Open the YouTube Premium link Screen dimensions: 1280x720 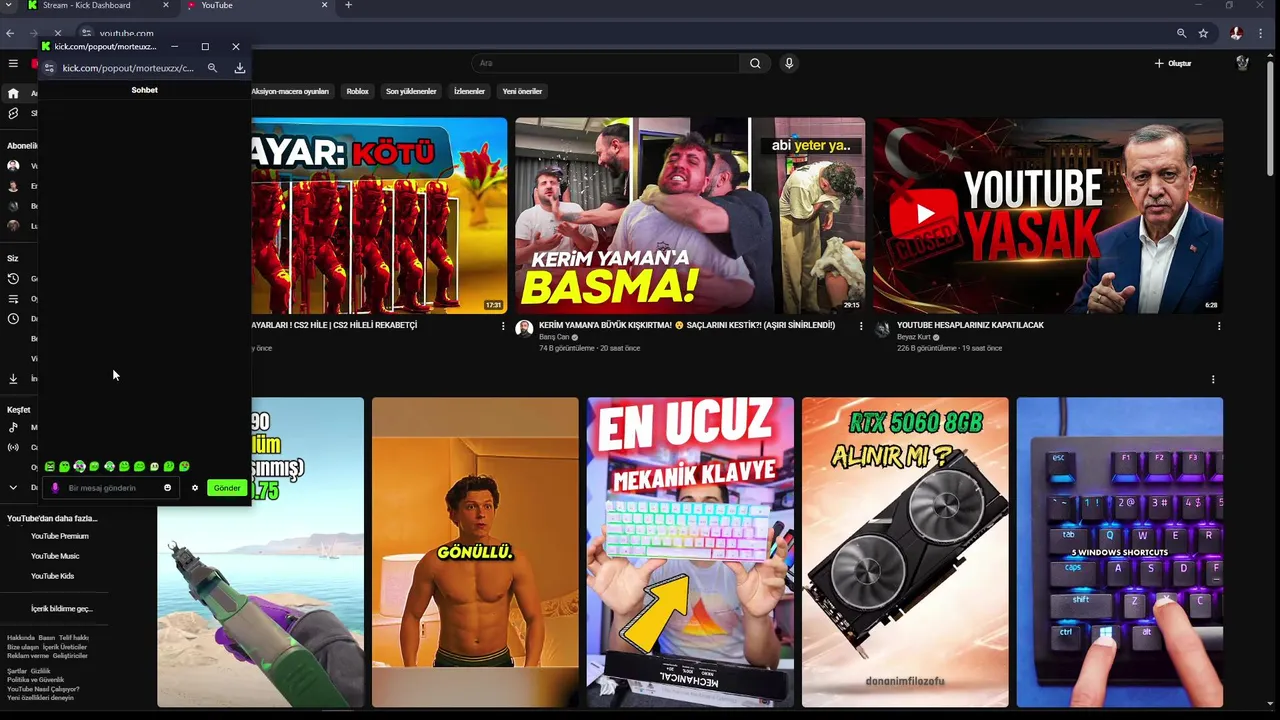(60, 536)
